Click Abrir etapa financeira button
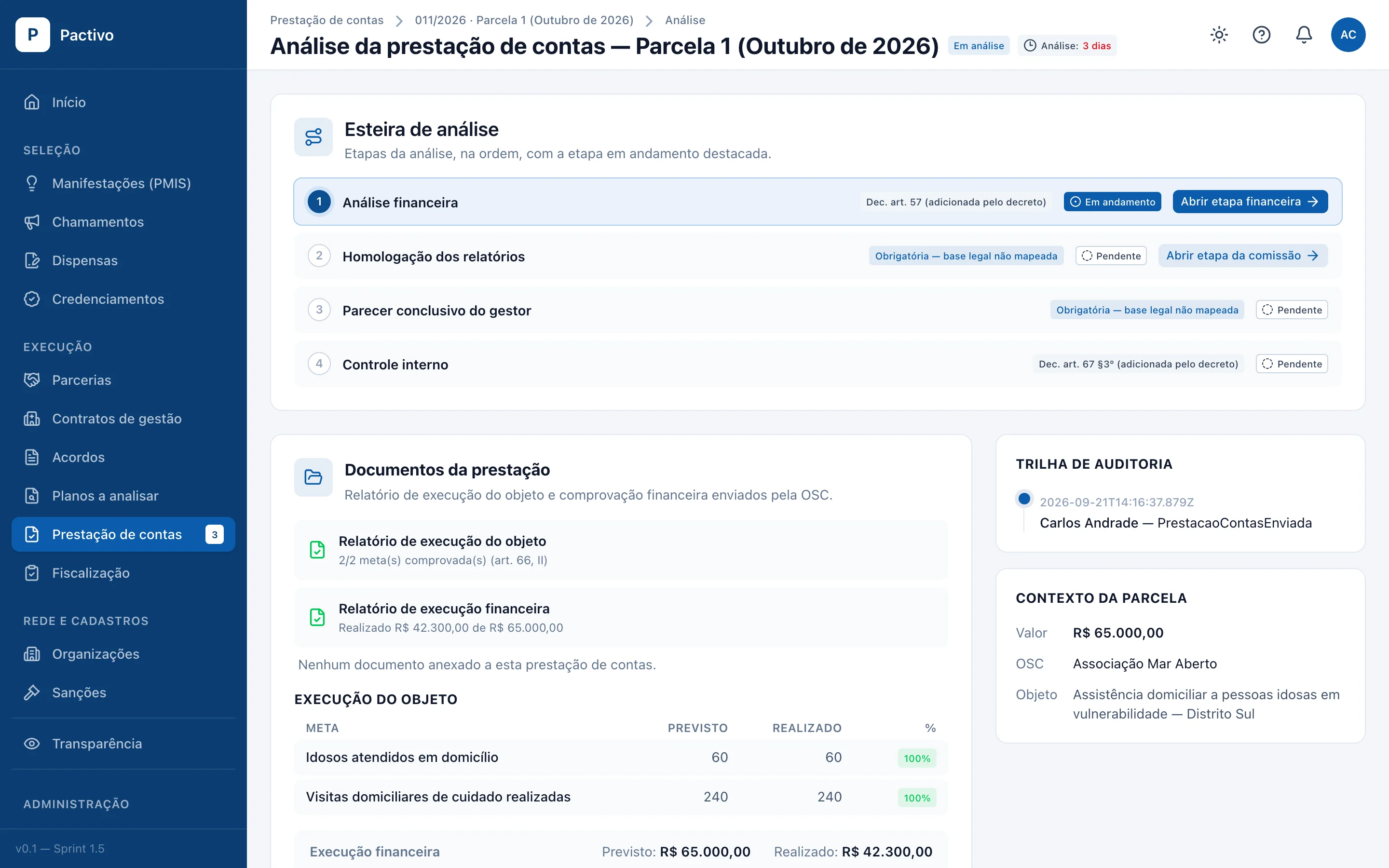Screen dimensions: 1389x868 pos(1250,202)
